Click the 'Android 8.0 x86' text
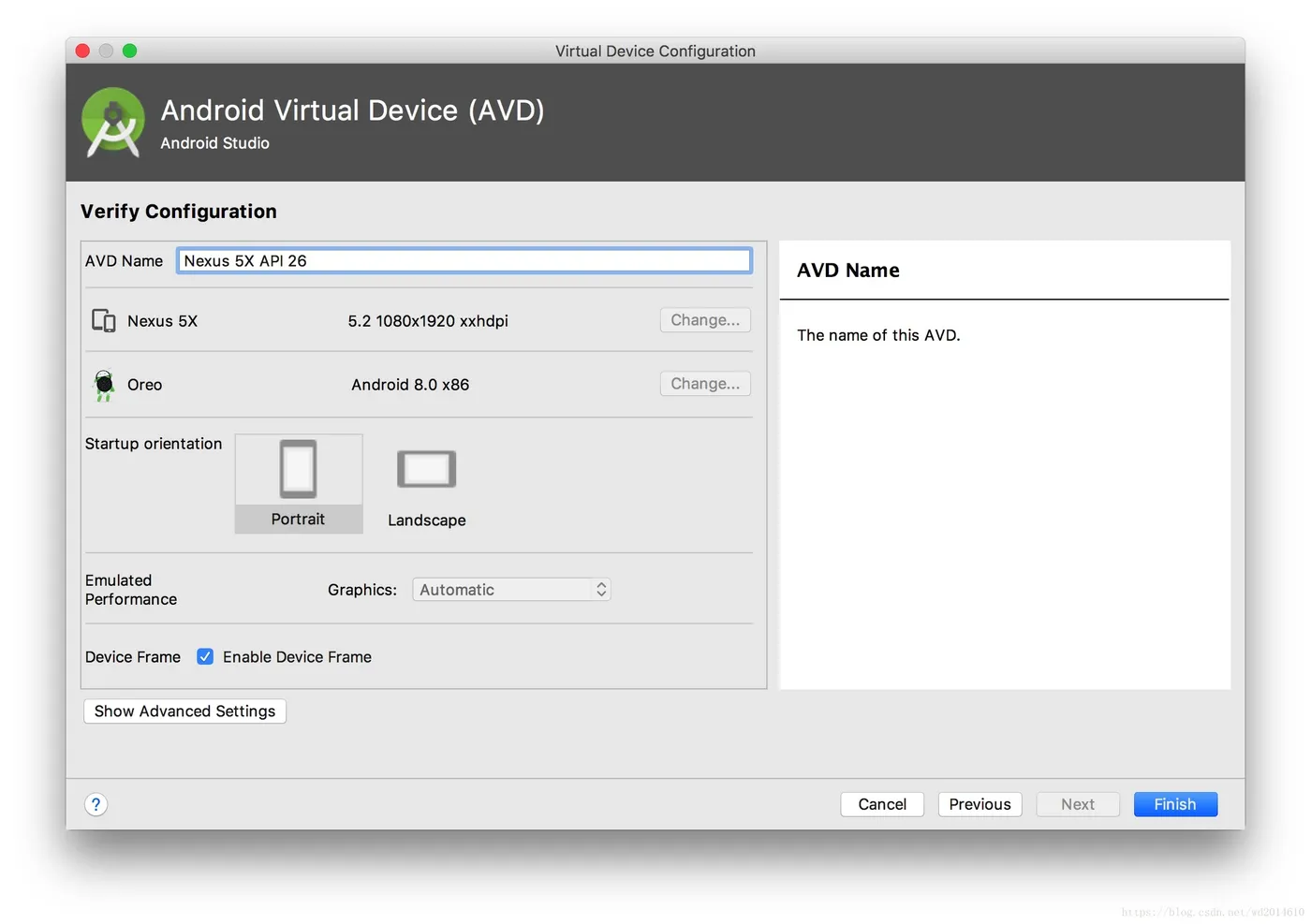The width and height of the screenshot is (1311, 924). [x=410, y=385]
